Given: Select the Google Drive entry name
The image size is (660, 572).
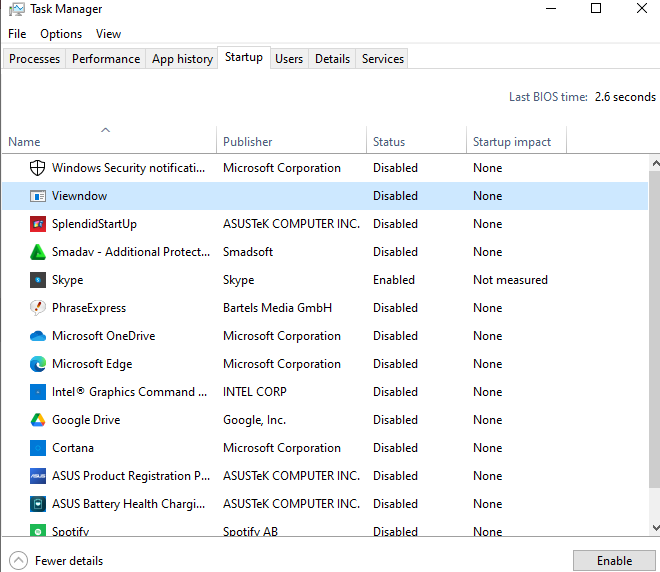Looking at the screenshot, I should tap(86, 420).
